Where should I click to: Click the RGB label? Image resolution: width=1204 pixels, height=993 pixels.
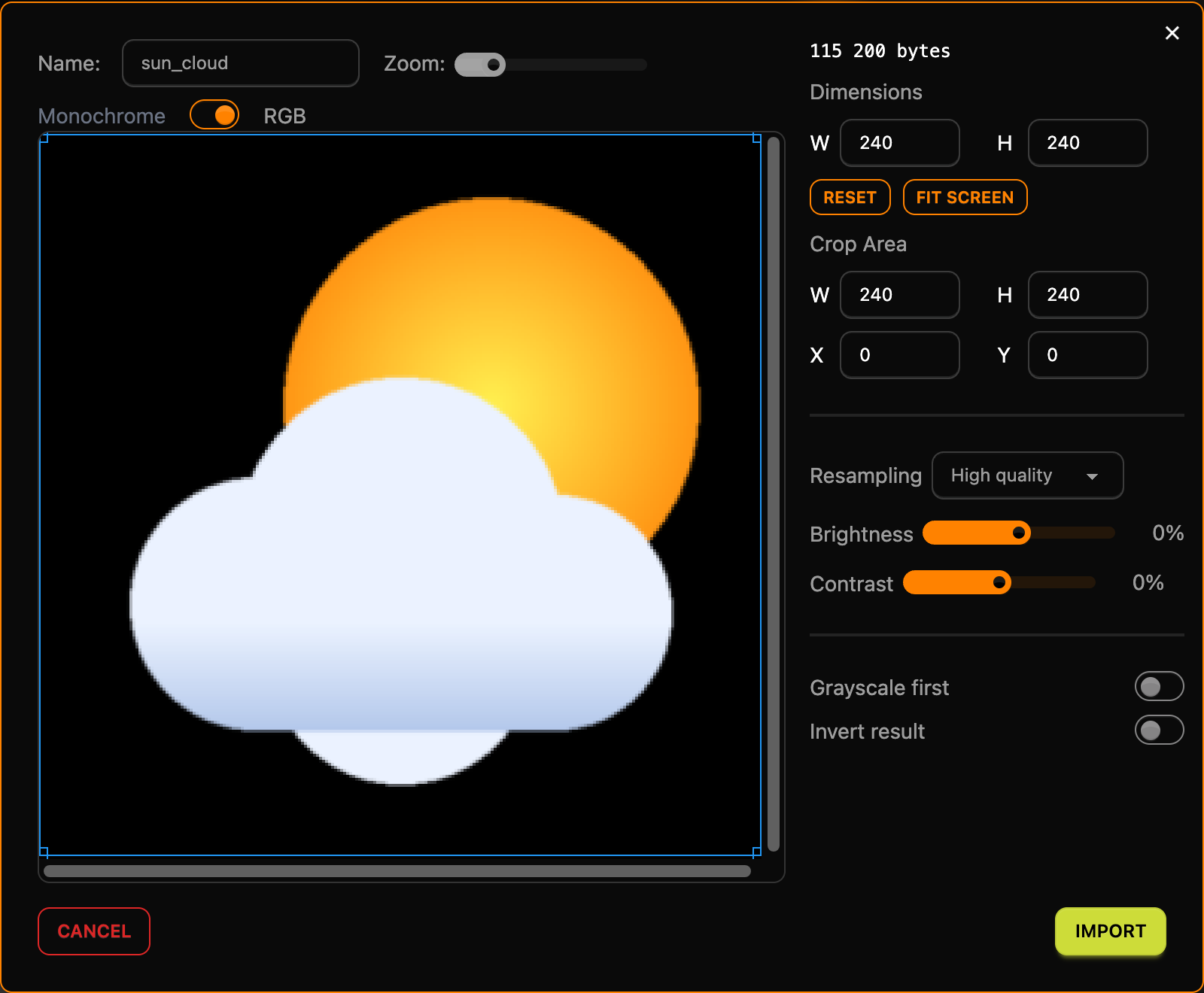[x=284, y=116]
